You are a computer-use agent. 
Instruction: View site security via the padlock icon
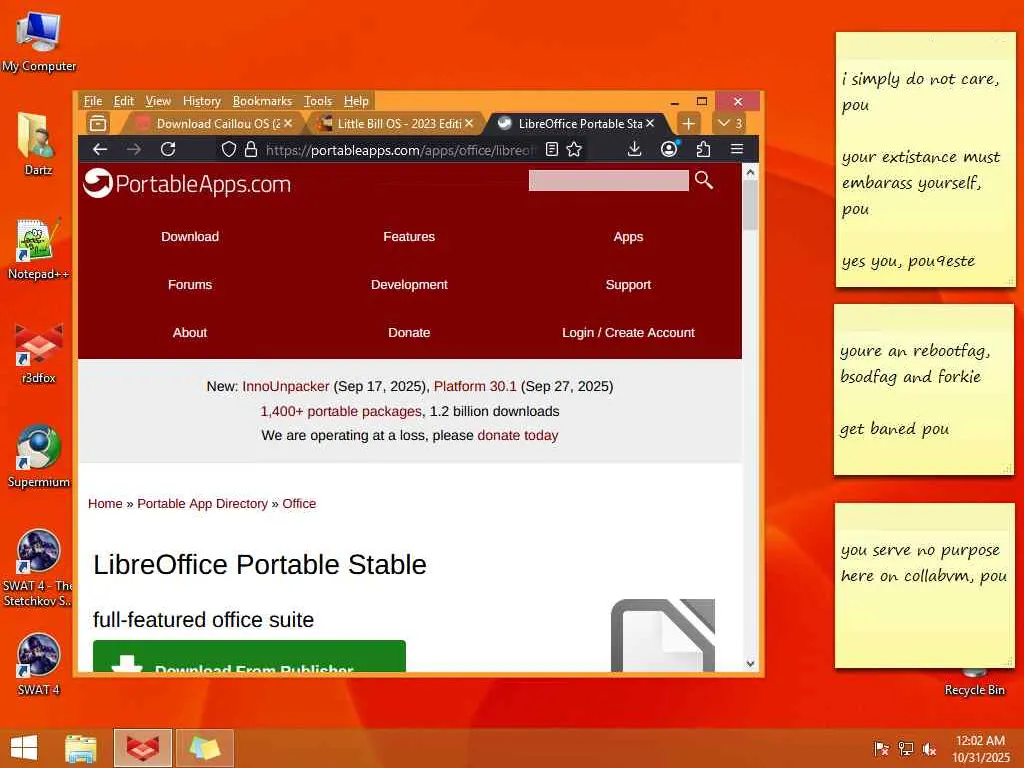(250, 150)
